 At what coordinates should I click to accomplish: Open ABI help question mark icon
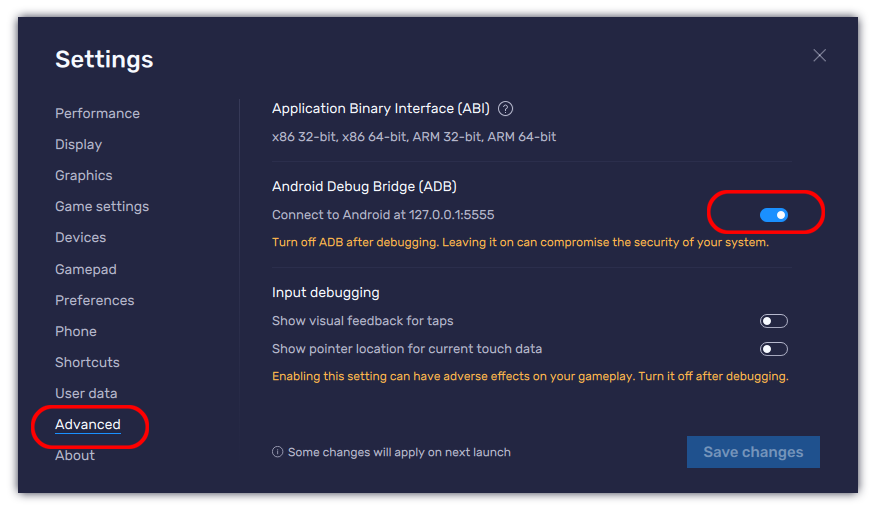[x=505, y=109]
